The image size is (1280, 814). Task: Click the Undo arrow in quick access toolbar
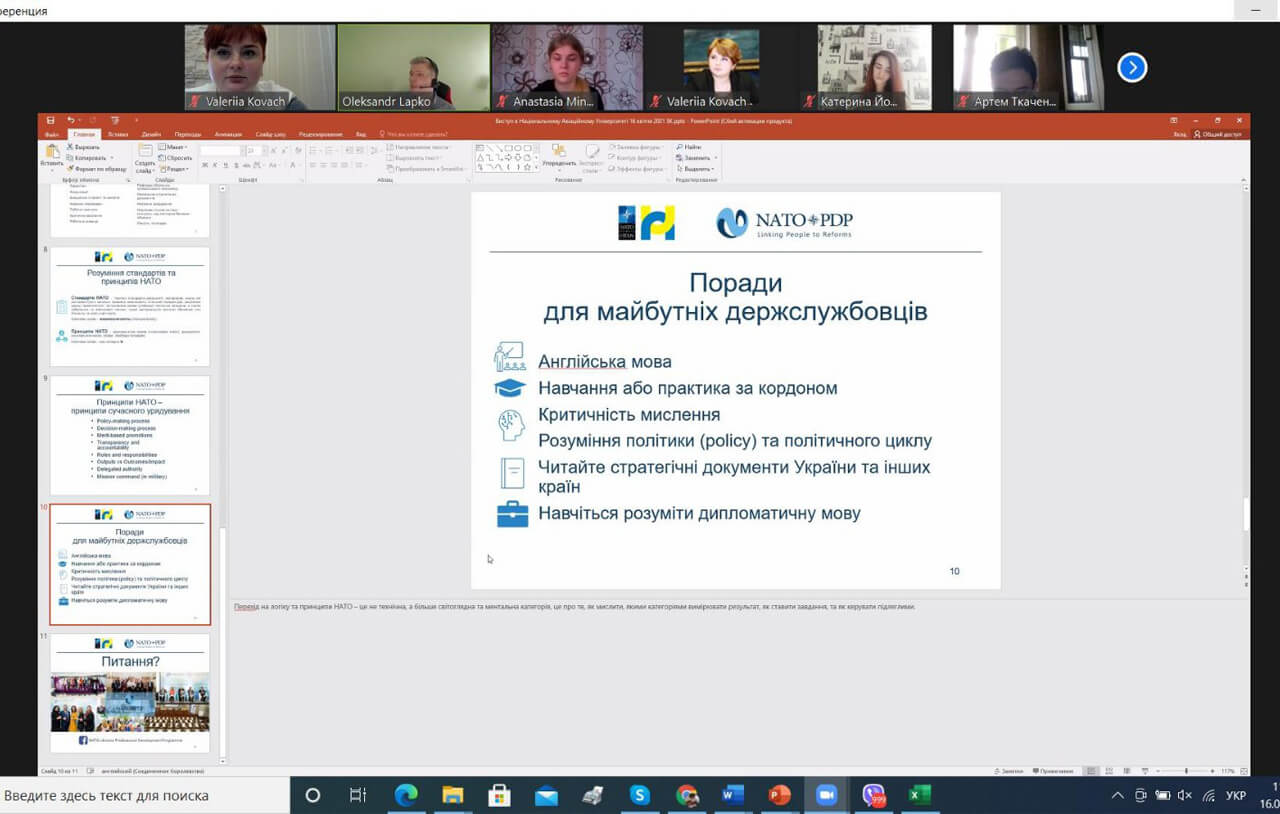coord(71,121)
